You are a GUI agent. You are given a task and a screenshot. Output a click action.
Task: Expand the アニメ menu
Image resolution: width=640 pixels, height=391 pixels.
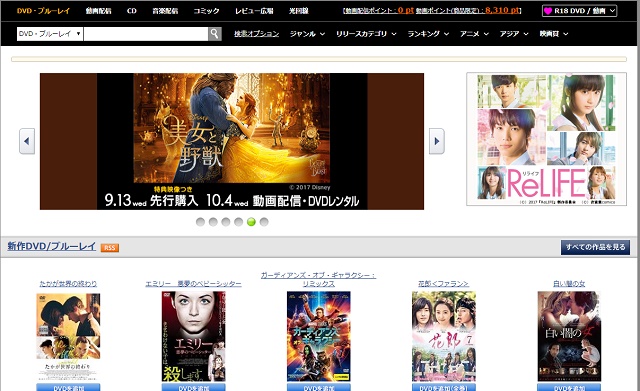point(474,34)
